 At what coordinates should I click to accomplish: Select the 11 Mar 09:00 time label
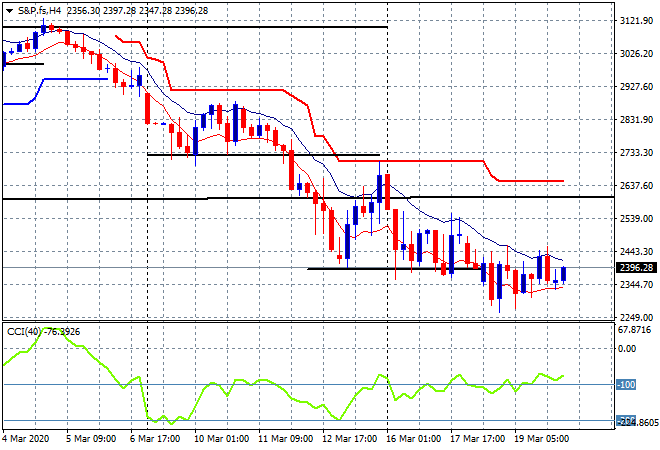(x=285, y=439)
